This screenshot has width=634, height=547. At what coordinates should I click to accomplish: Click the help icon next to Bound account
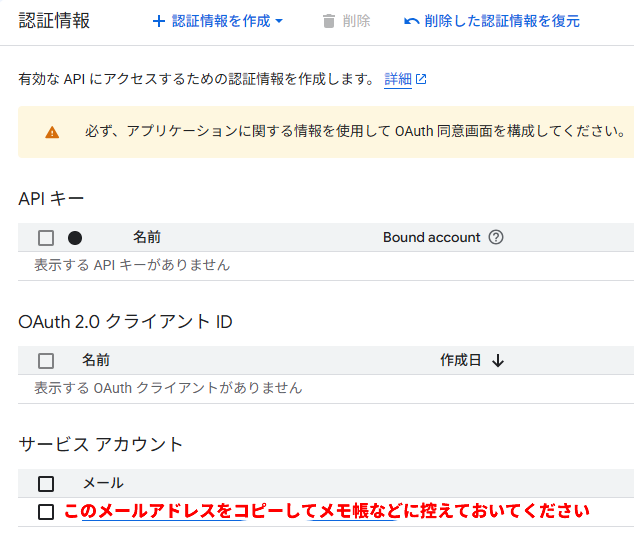[x=496, y=237]
